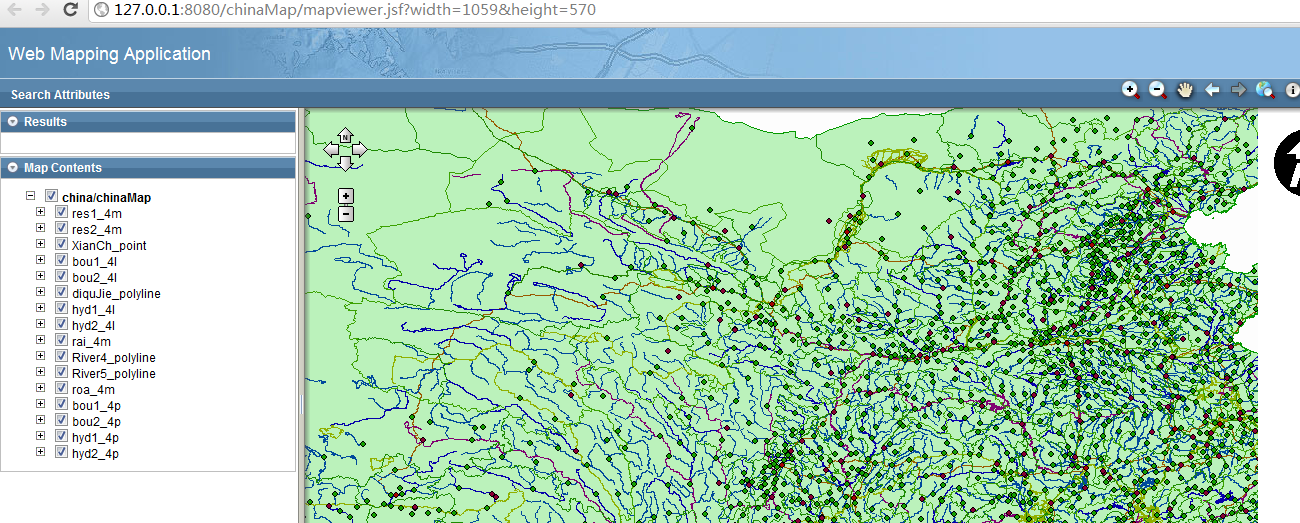This screenshot has width=1300, height=523.
Task: Pan map north with N arrow
Action: [x=345, y=135]
